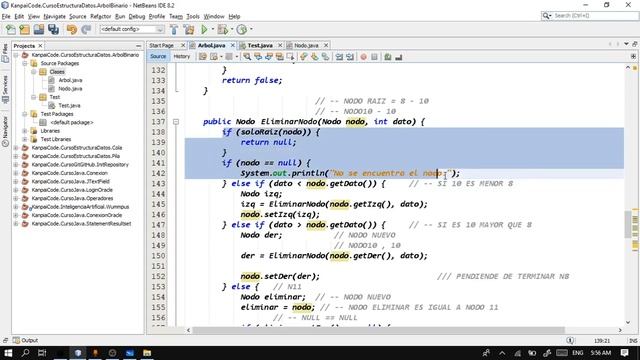Click the Comment icon in editor toolbar

pos(388,57)
